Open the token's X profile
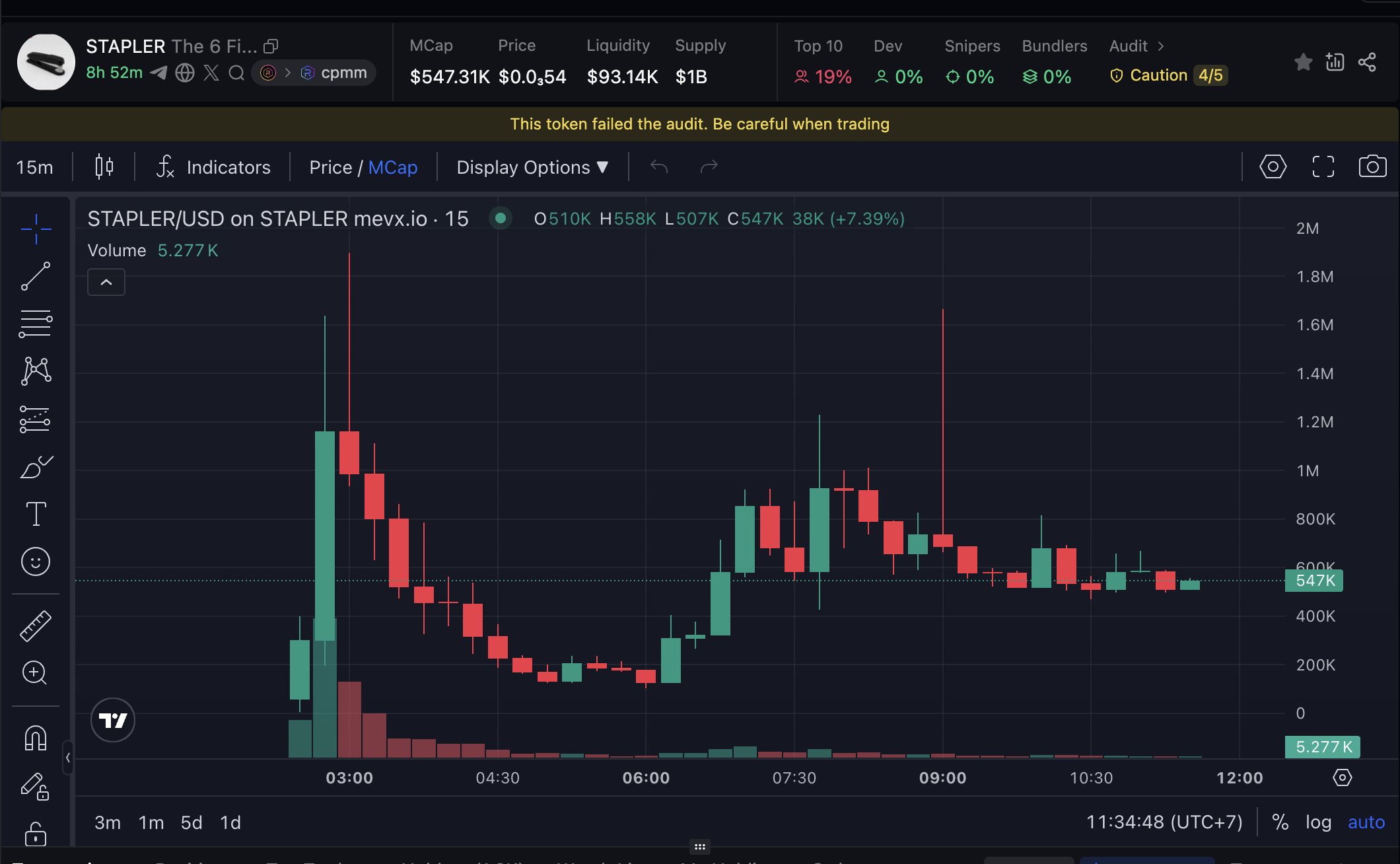The width and height of the screenshot is (1400, 864). 211,73
